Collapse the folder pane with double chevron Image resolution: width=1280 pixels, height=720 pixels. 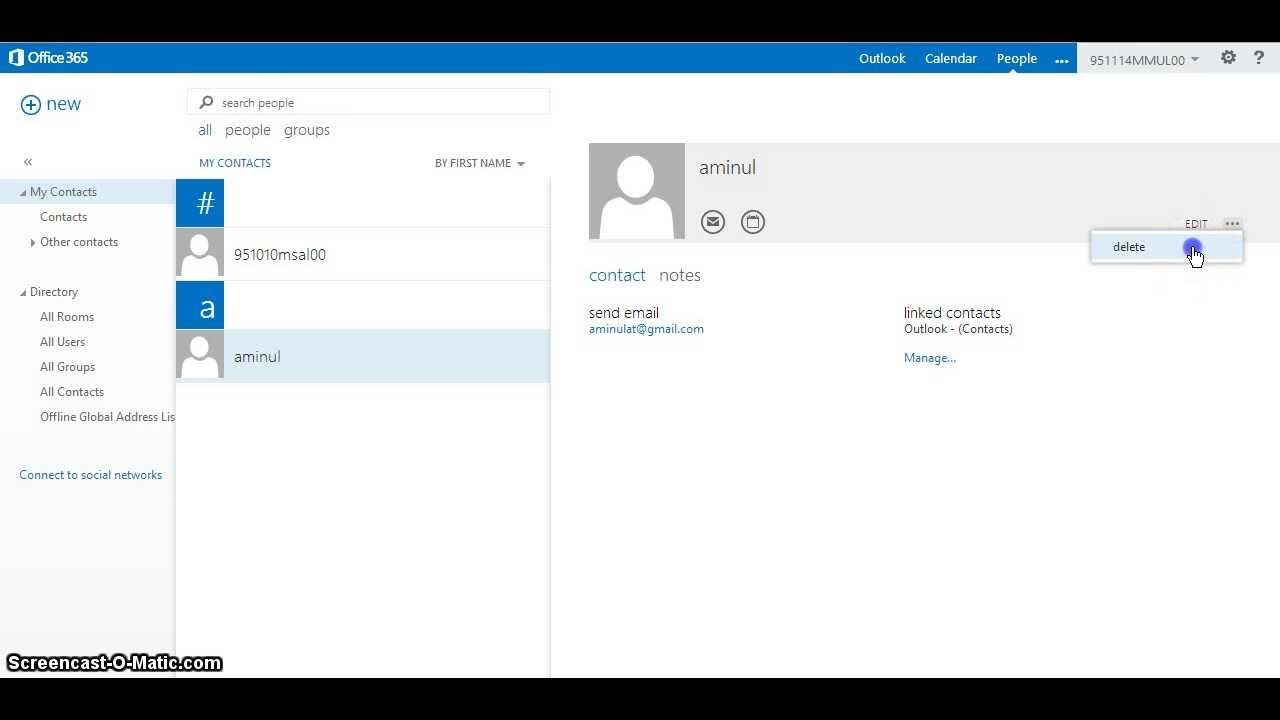coord(28,162)
